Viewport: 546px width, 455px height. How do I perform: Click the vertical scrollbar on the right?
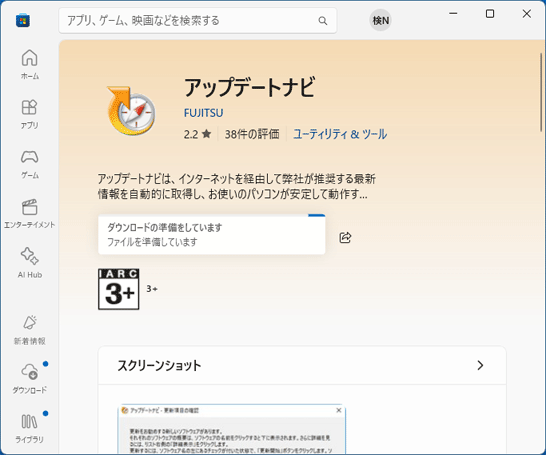pos(541,92)
